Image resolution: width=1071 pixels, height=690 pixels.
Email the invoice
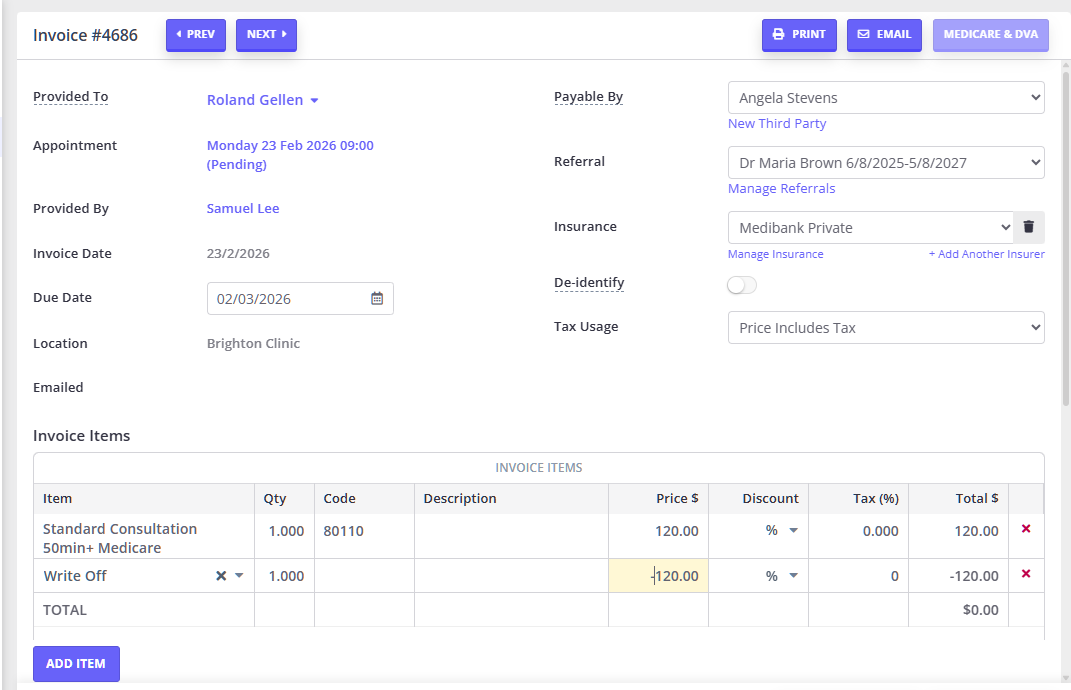pos(884,35)
